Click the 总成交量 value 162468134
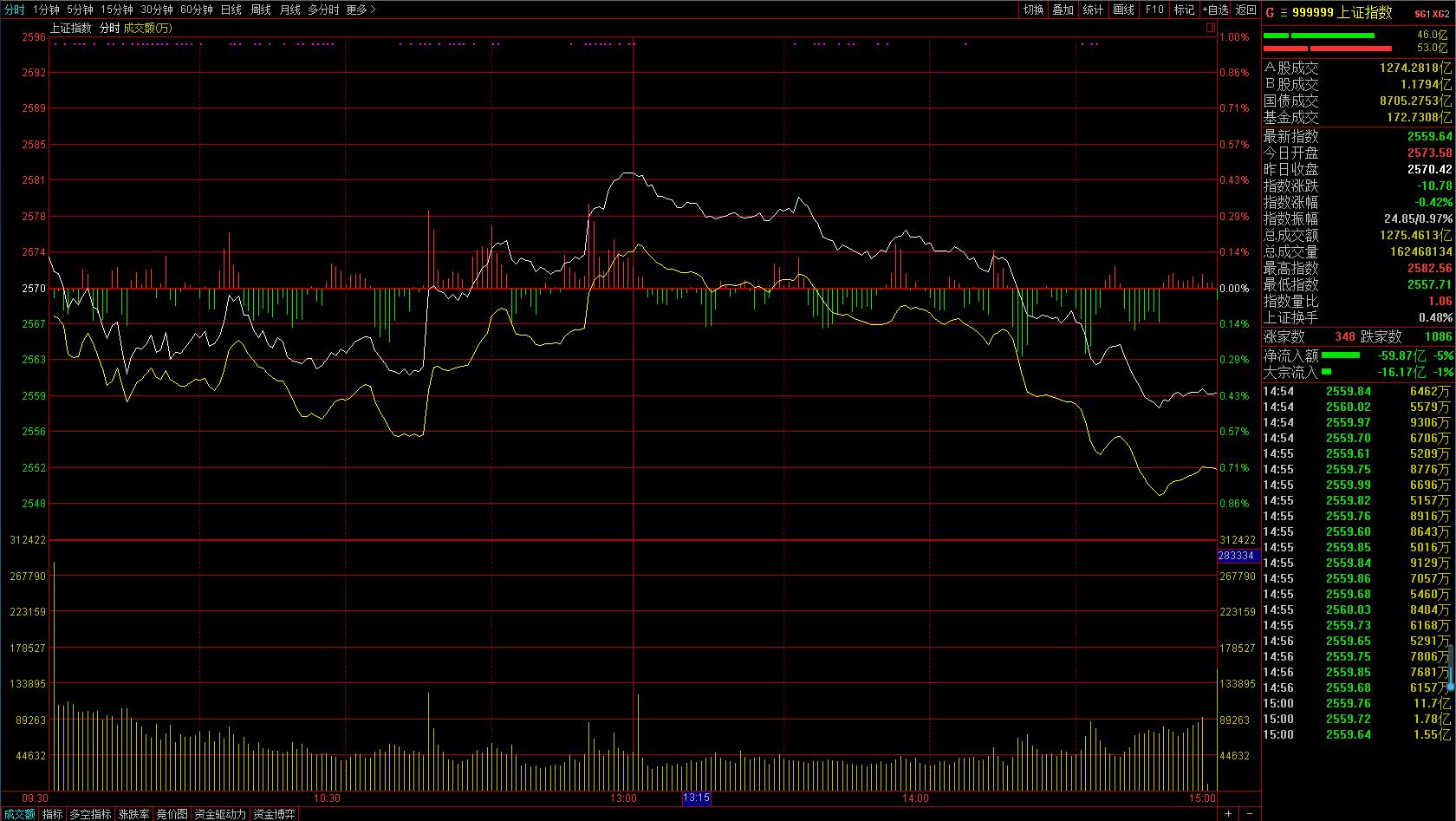 1420,251
